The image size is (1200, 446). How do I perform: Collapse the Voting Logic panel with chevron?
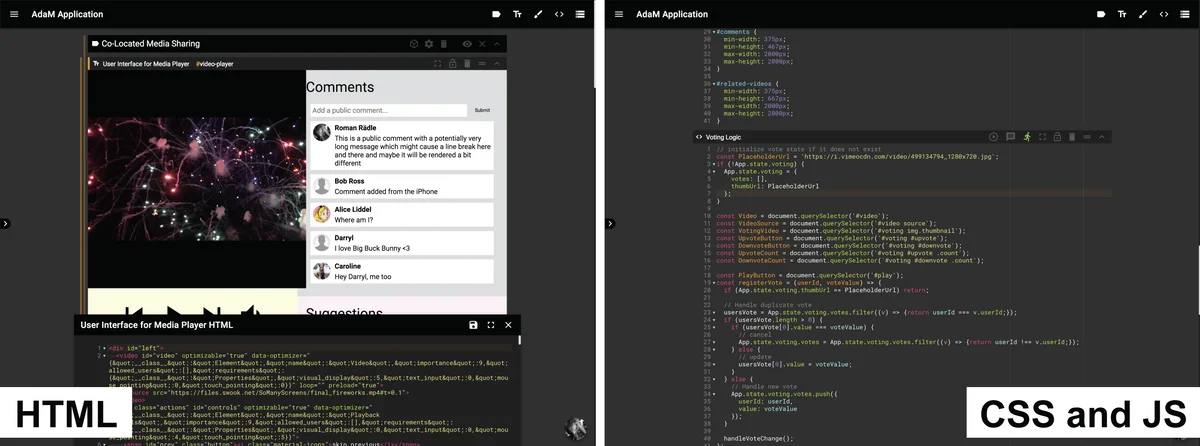1102,136
